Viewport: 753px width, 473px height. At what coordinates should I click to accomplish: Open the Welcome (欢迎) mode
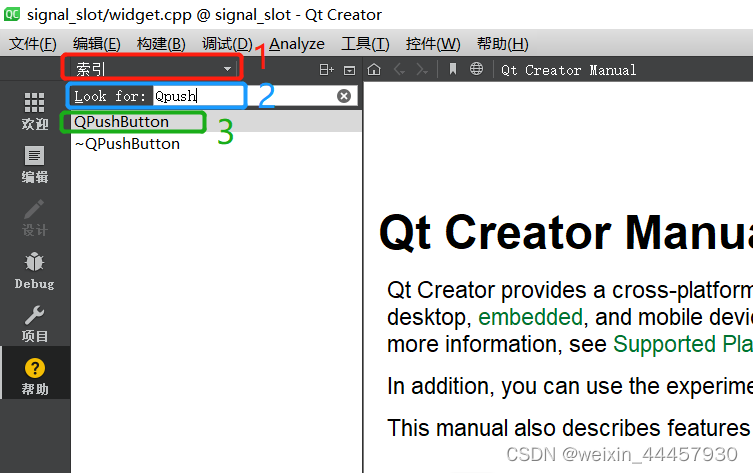tap(35, 111)
